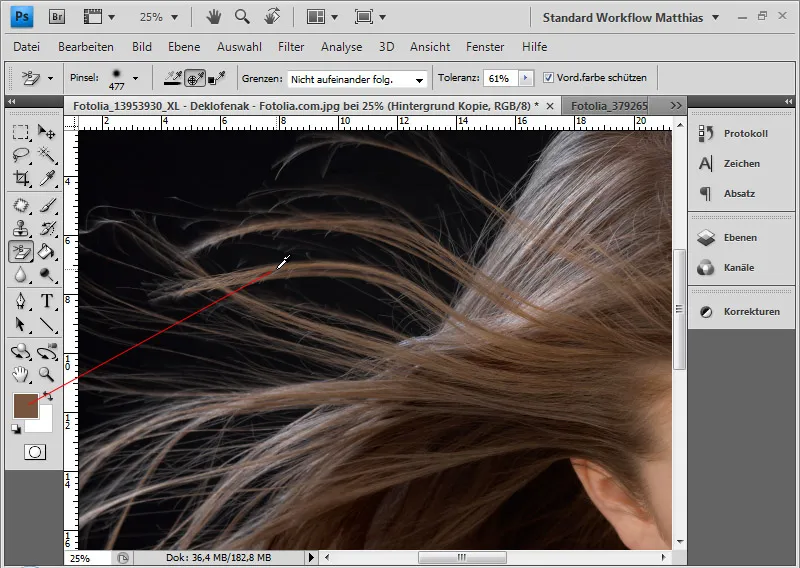This screenshot has width=800, height=568.
Task: Select the Rectangular Marquee tool
Action: pos(21,132)
